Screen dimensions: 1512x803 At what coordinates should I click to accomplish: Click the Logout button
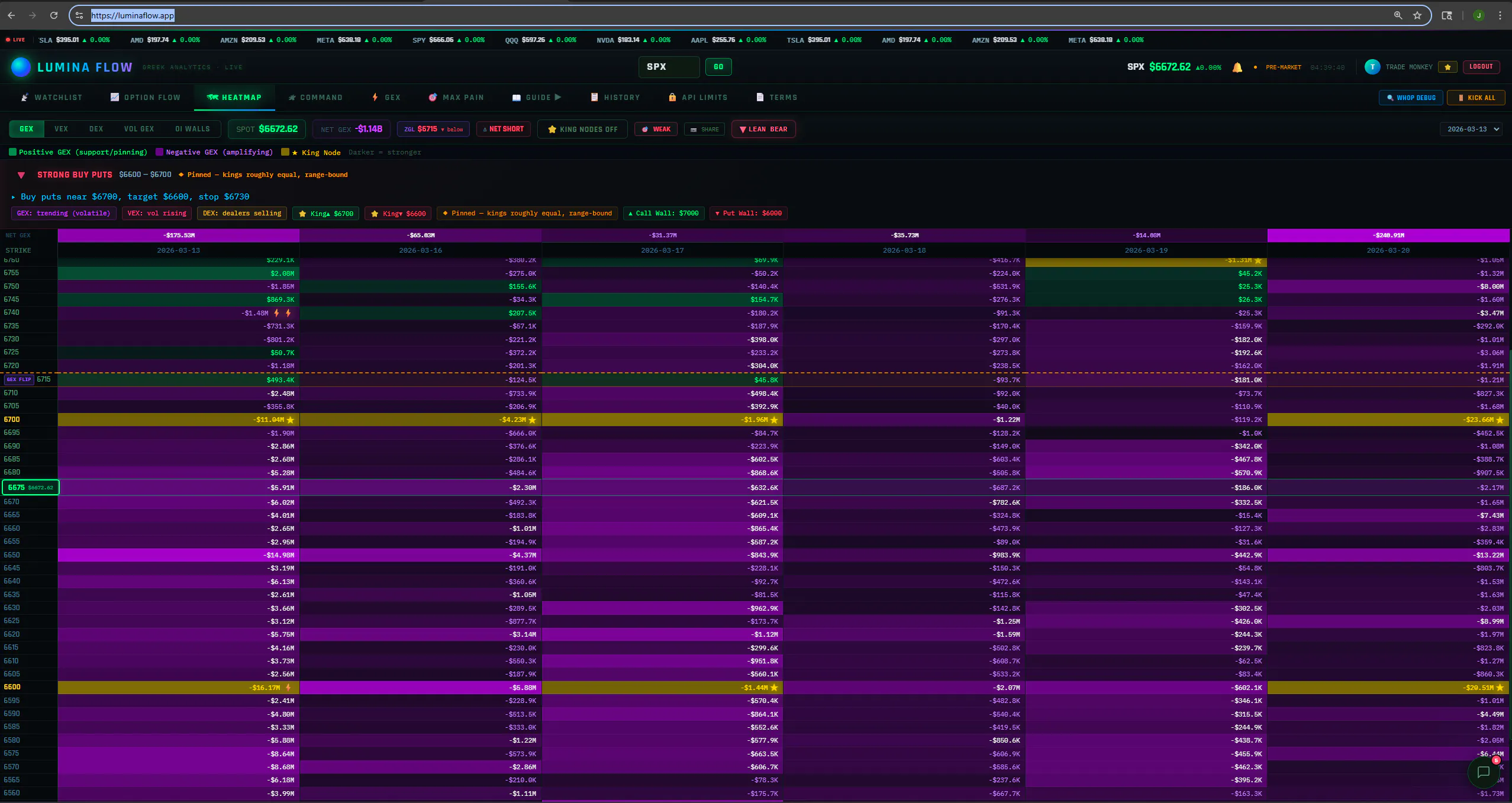tap(1481, 67)
